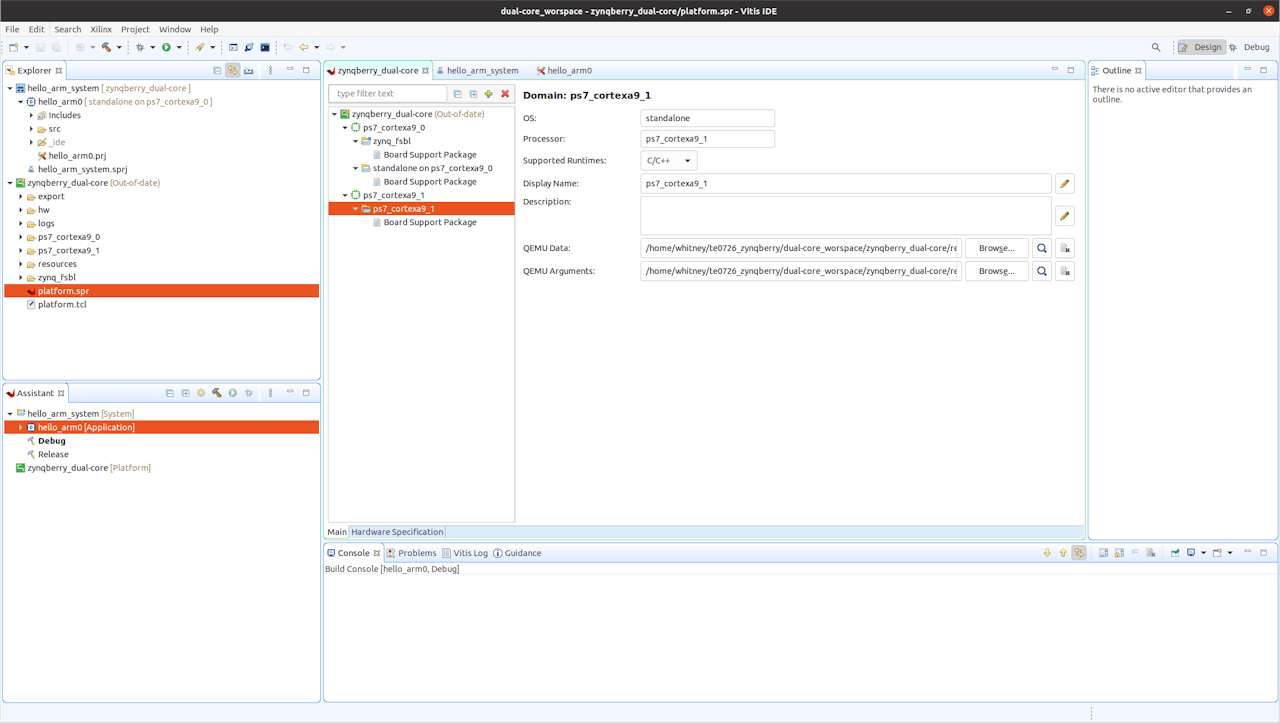This screenshot has width=1280, height=723.
Task: Expand the ps7_cortexa9_0 folder in Explorer
Action: pos(21,237)
